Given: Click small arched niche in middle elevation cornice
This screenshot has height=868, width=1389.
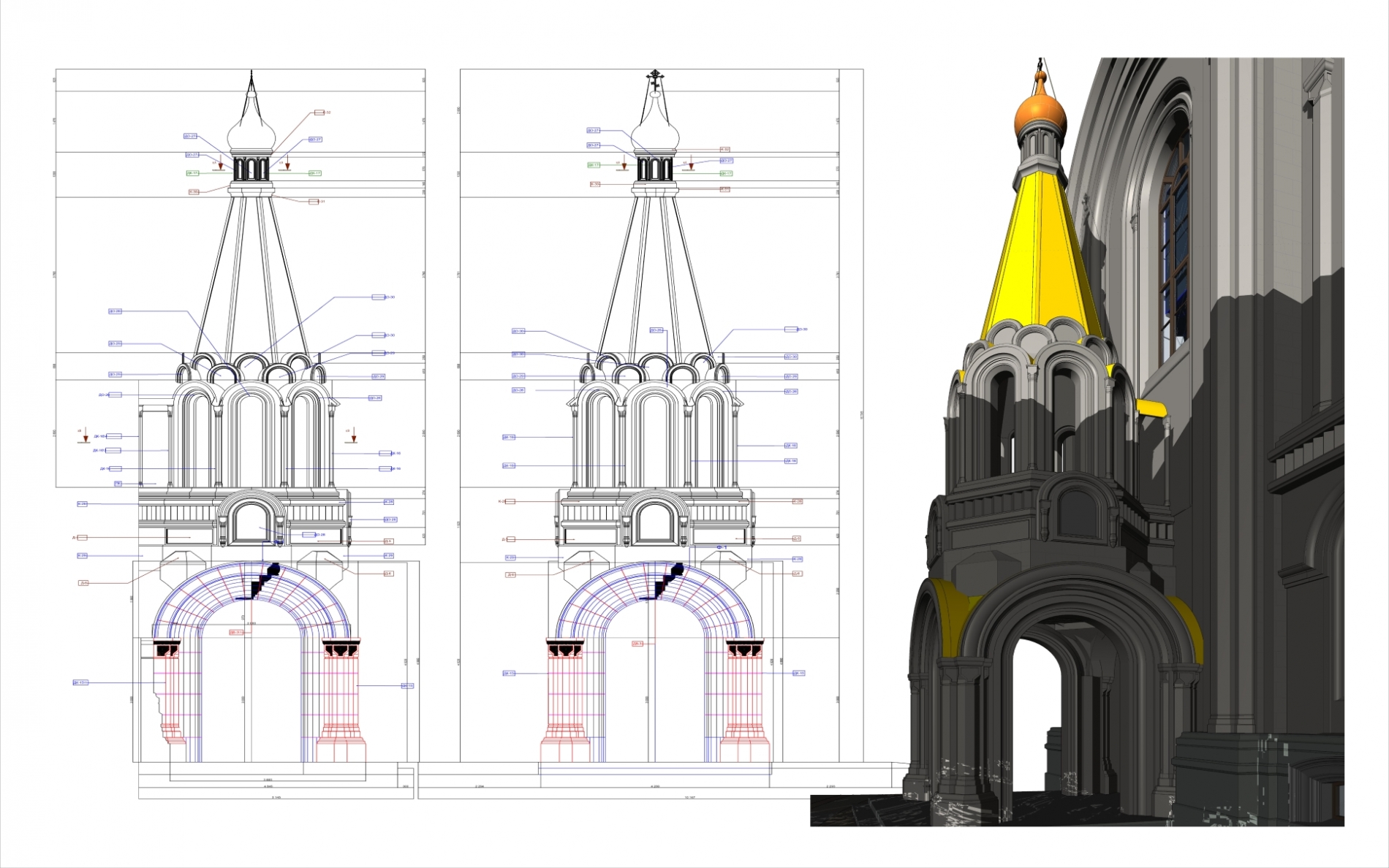Looking at the screenshot, I should pyautogui.click(x=654, y=523).
